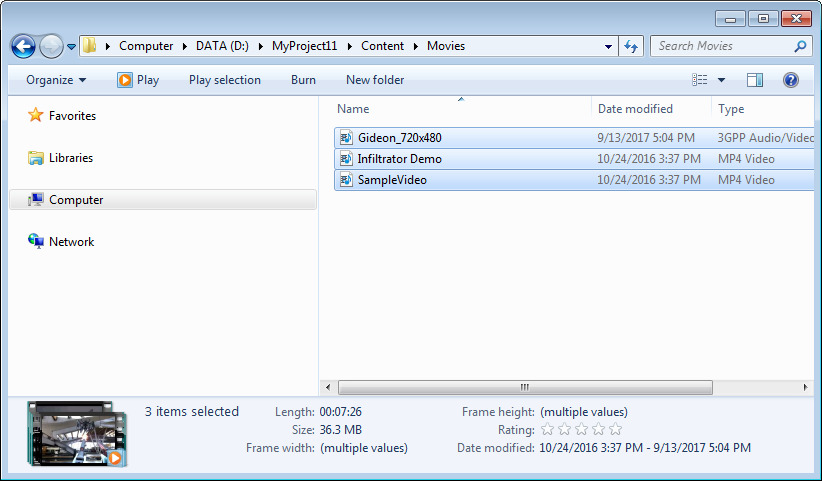The image size is (822, 481).
Task: Maximize the Explorer window
Action: coord(763,19)
